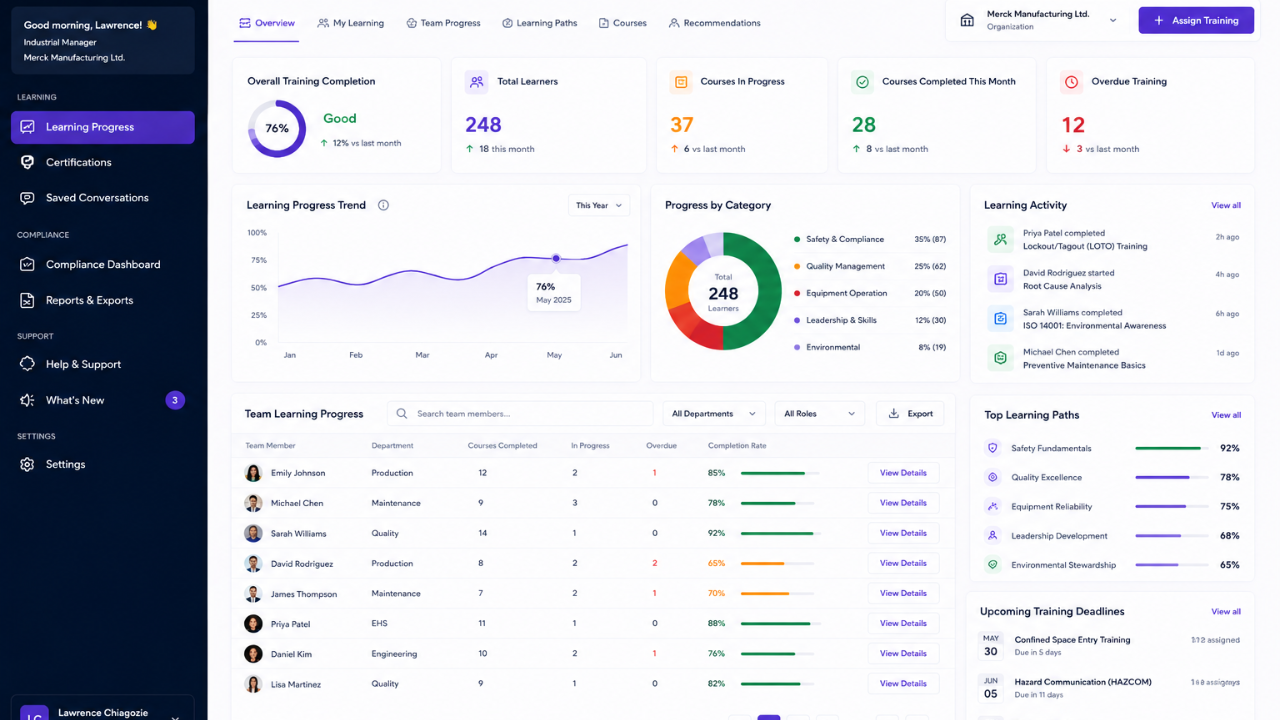Screen dimensions: 1280x720
Task: Click the info icon beside Learning Progress Trend
Action: click(x=383, y=205)
